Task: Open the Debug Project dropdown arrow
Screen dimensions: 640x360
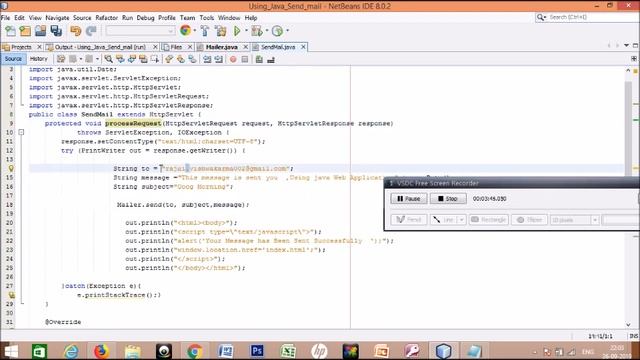Action: [x=267, y=31]
